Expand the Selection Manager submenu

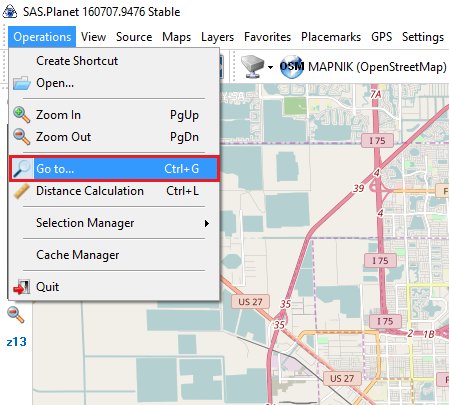114,223
